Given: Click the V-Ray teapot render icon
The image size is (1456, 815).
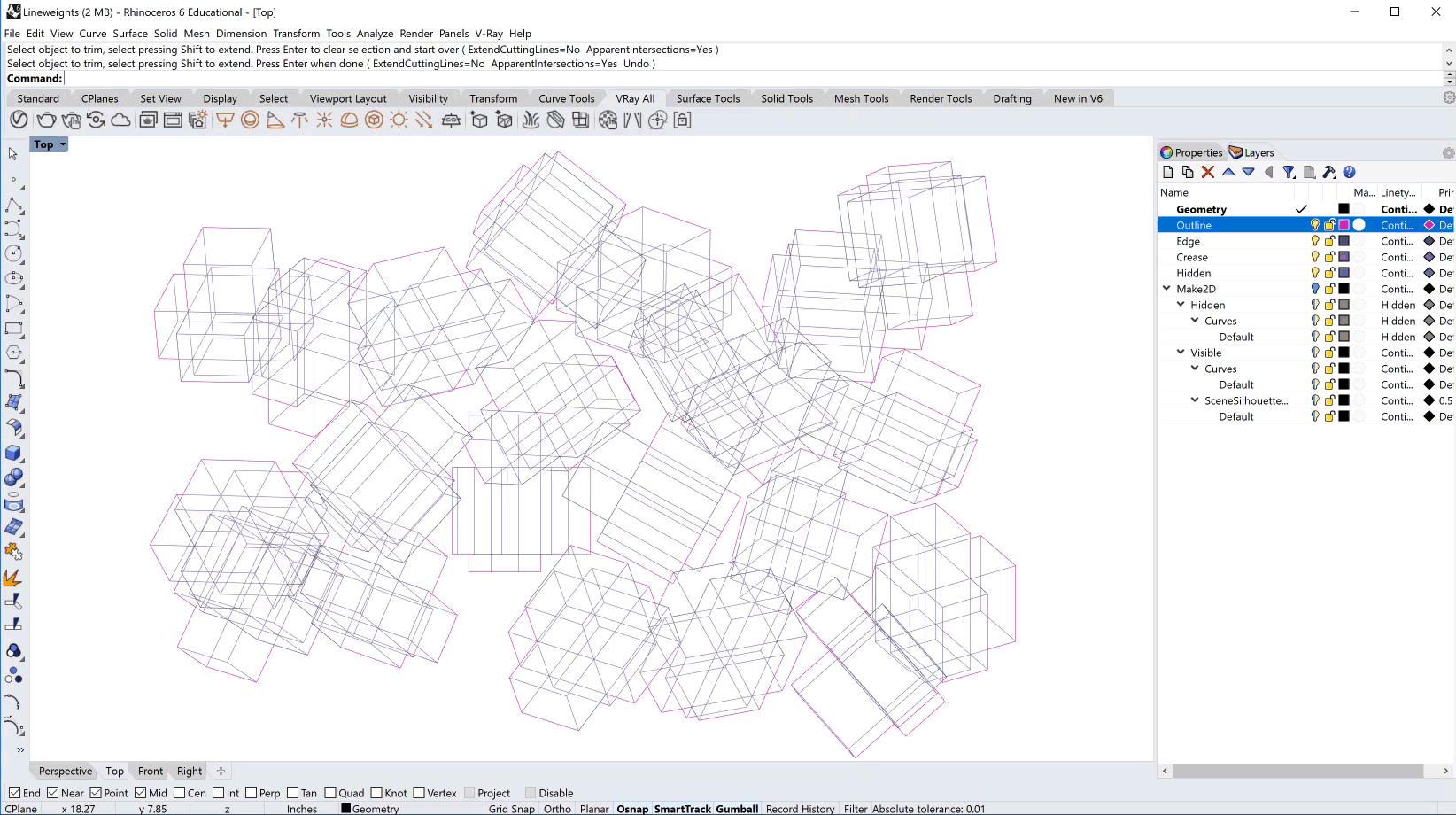Looking at the screenshot, I should [46, 120].
